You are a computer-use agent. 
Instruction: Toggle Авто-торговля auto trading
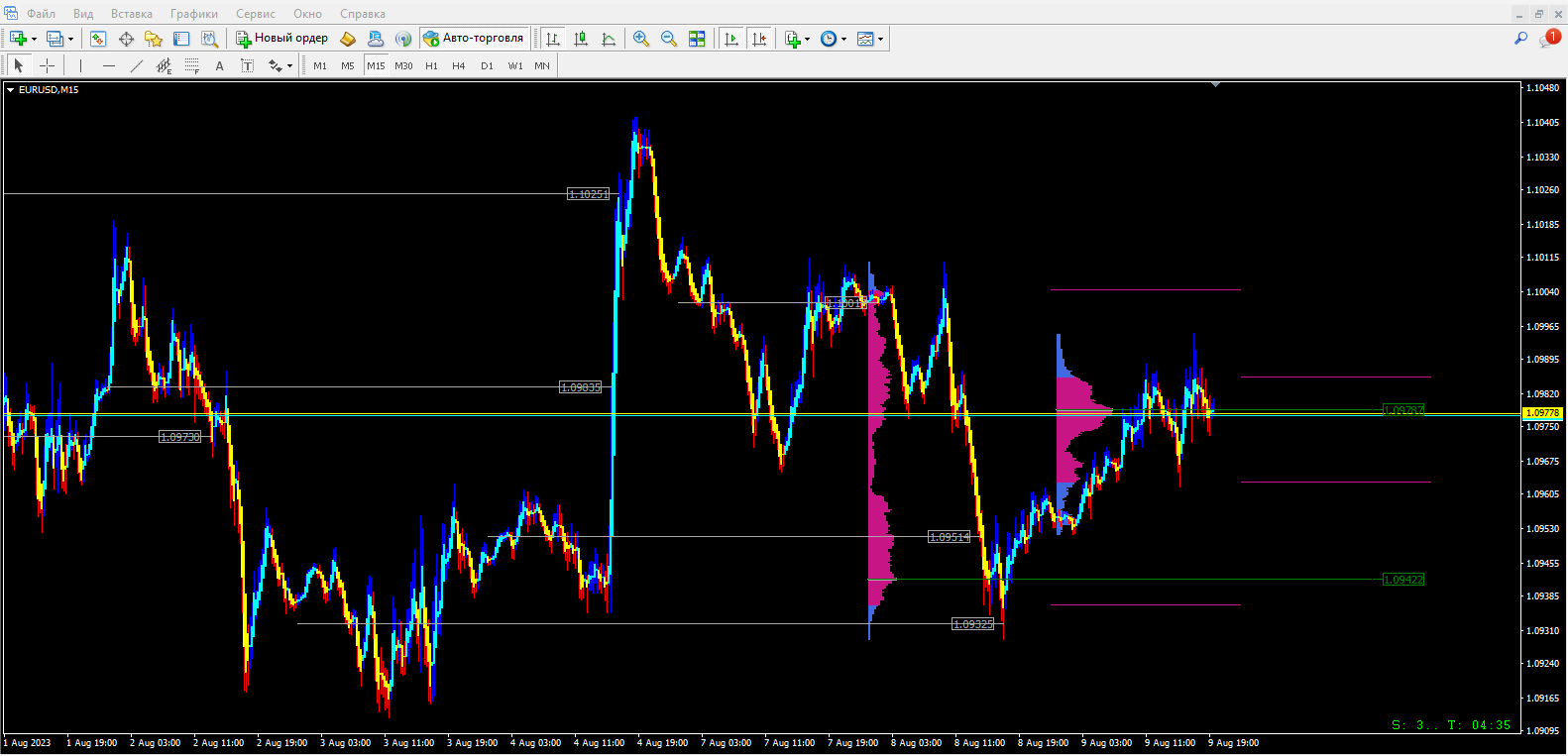pyautogui.click(x=474, y=39)
